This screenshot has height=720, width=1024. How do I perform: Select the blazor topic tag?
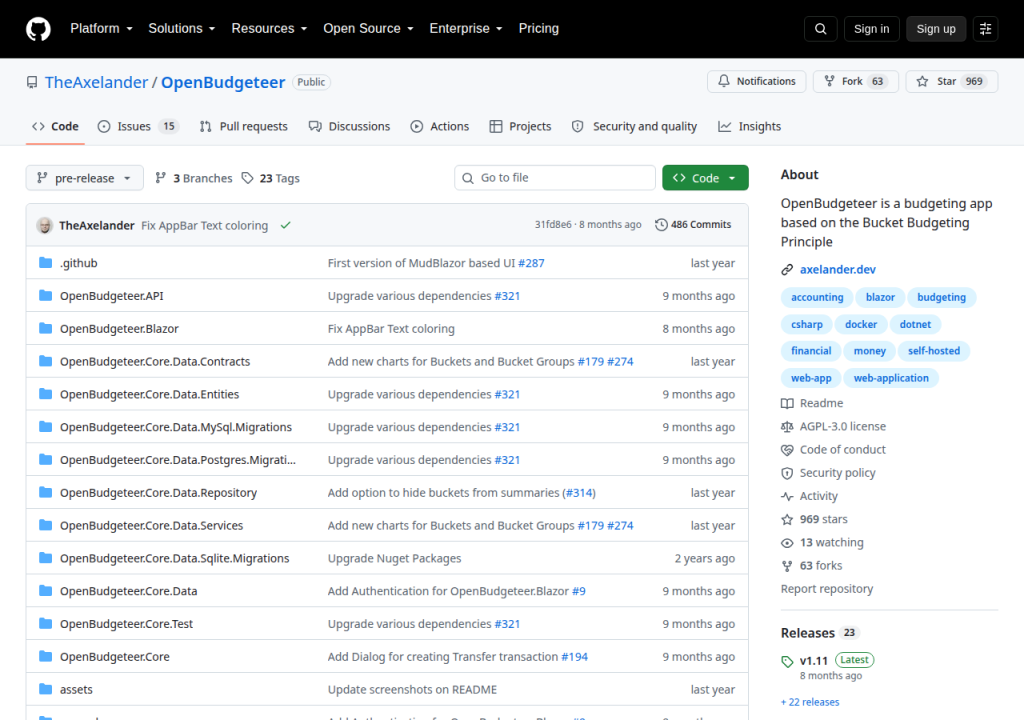pos(880,297)
